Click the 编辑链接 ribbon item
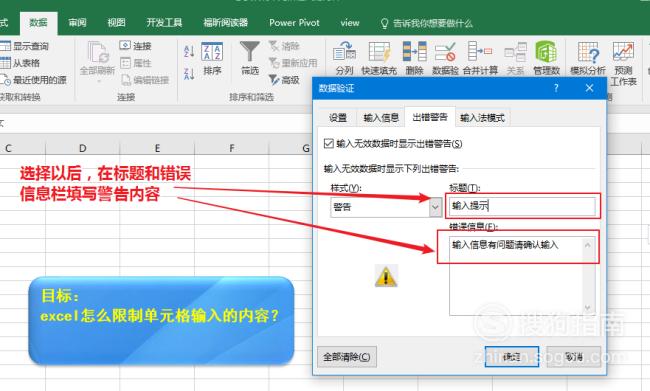The image size is (650, 391). coord(145,80)
